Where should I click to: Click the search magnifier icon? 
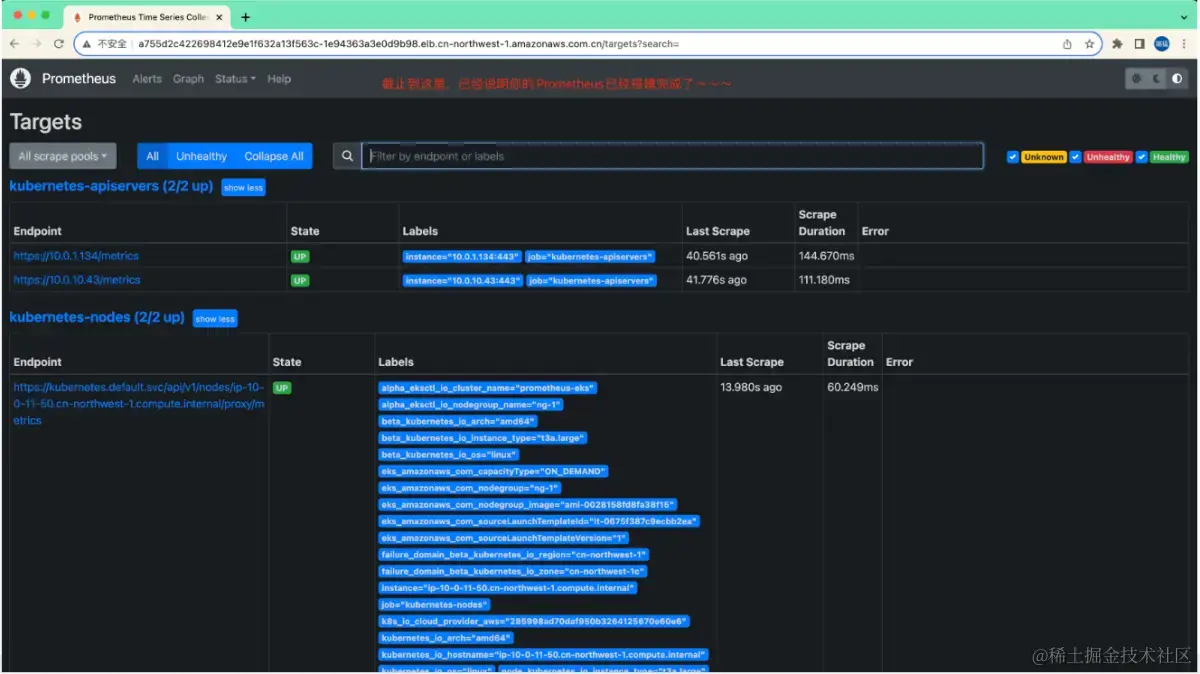pos(347,156)
